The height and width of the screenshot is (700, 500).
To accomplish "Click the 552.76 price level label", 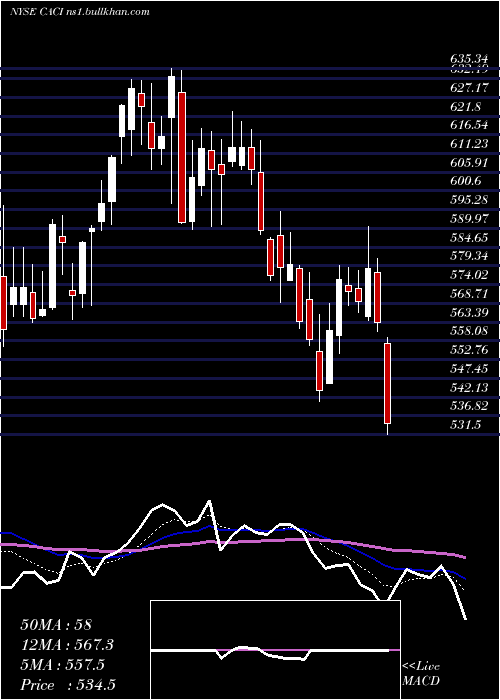I will (x=469, y=350).
